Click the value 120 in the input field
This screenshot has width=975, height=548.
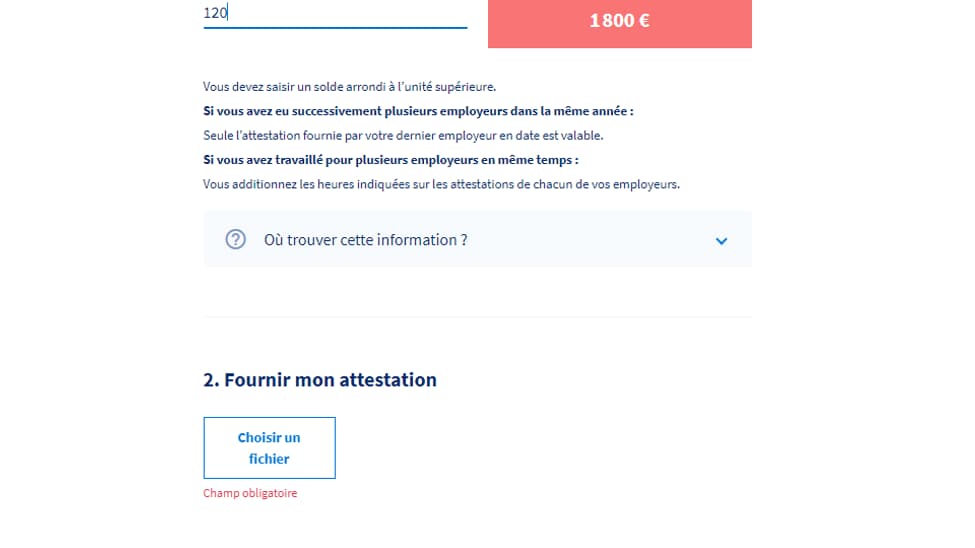215,13
